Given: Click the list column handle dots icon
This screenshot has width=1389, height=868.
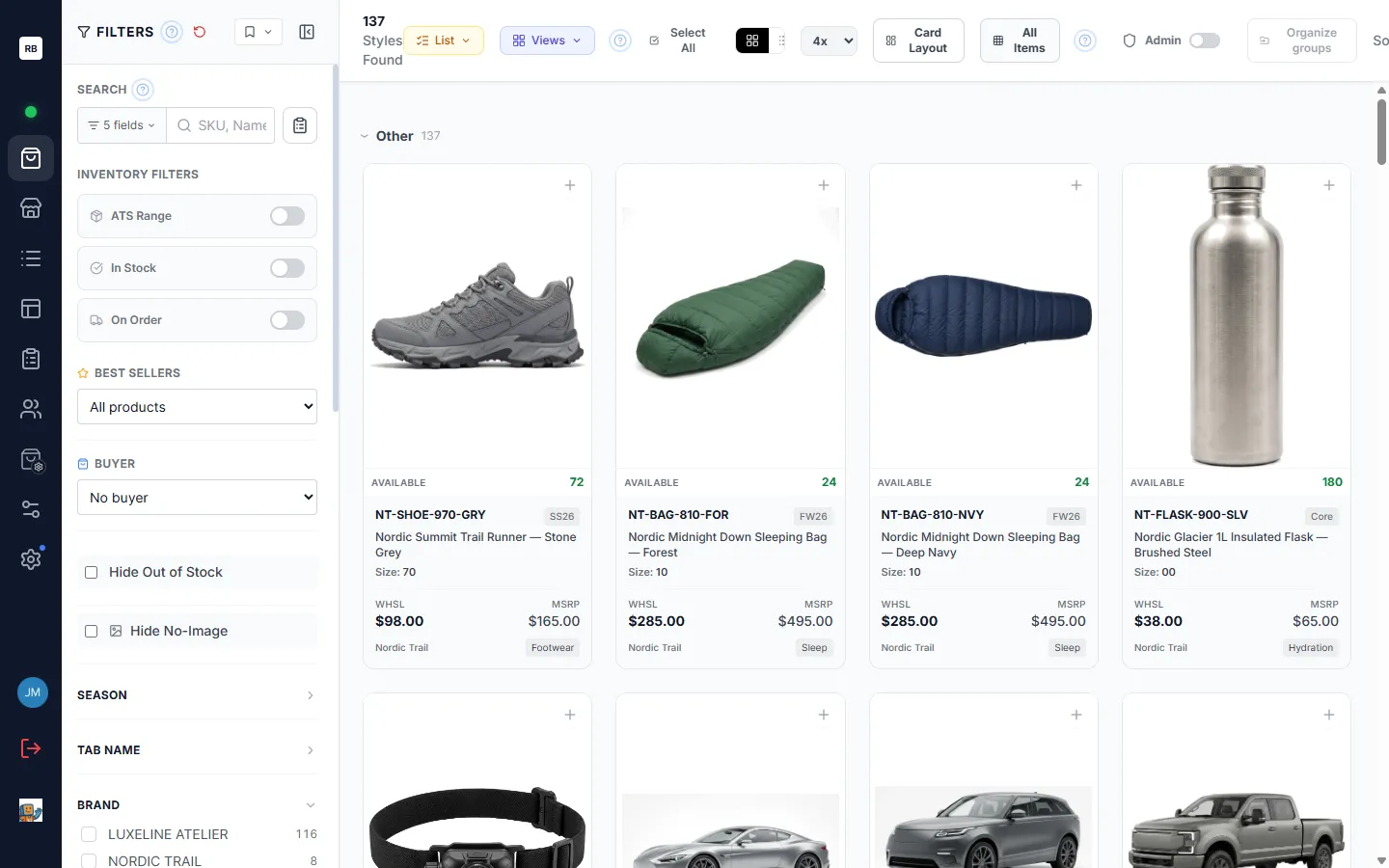Looking at the screenshot, I should [x=782, y=41].
